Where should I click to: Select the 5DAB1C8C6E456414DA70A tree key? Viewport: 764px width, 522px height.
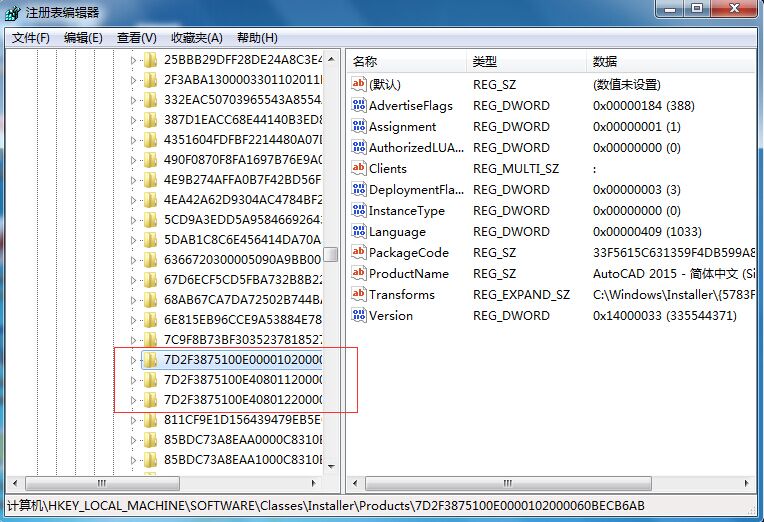(242, 240)
